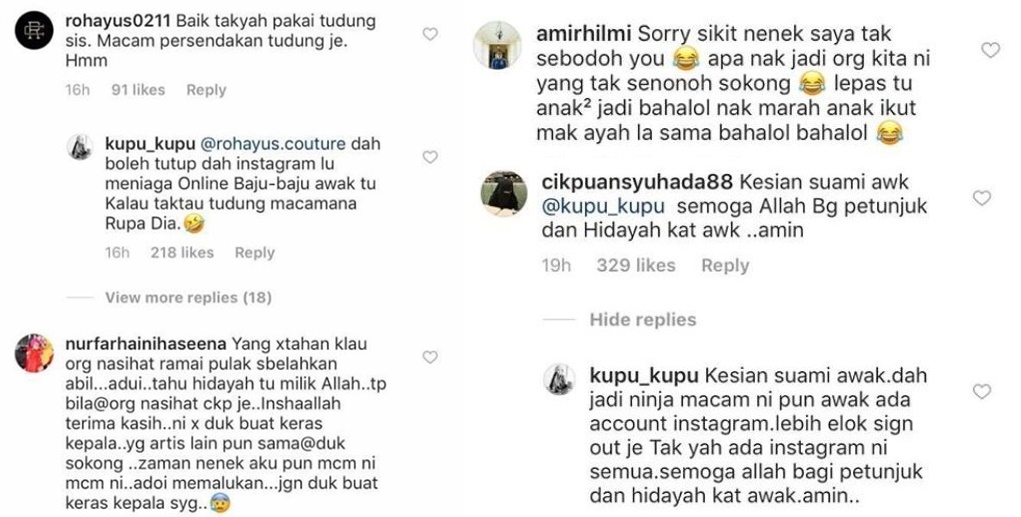Screen dimensions: 1021x517
Task: Open rohayus0211 profile avatar
Action: [x=34, y=31]
